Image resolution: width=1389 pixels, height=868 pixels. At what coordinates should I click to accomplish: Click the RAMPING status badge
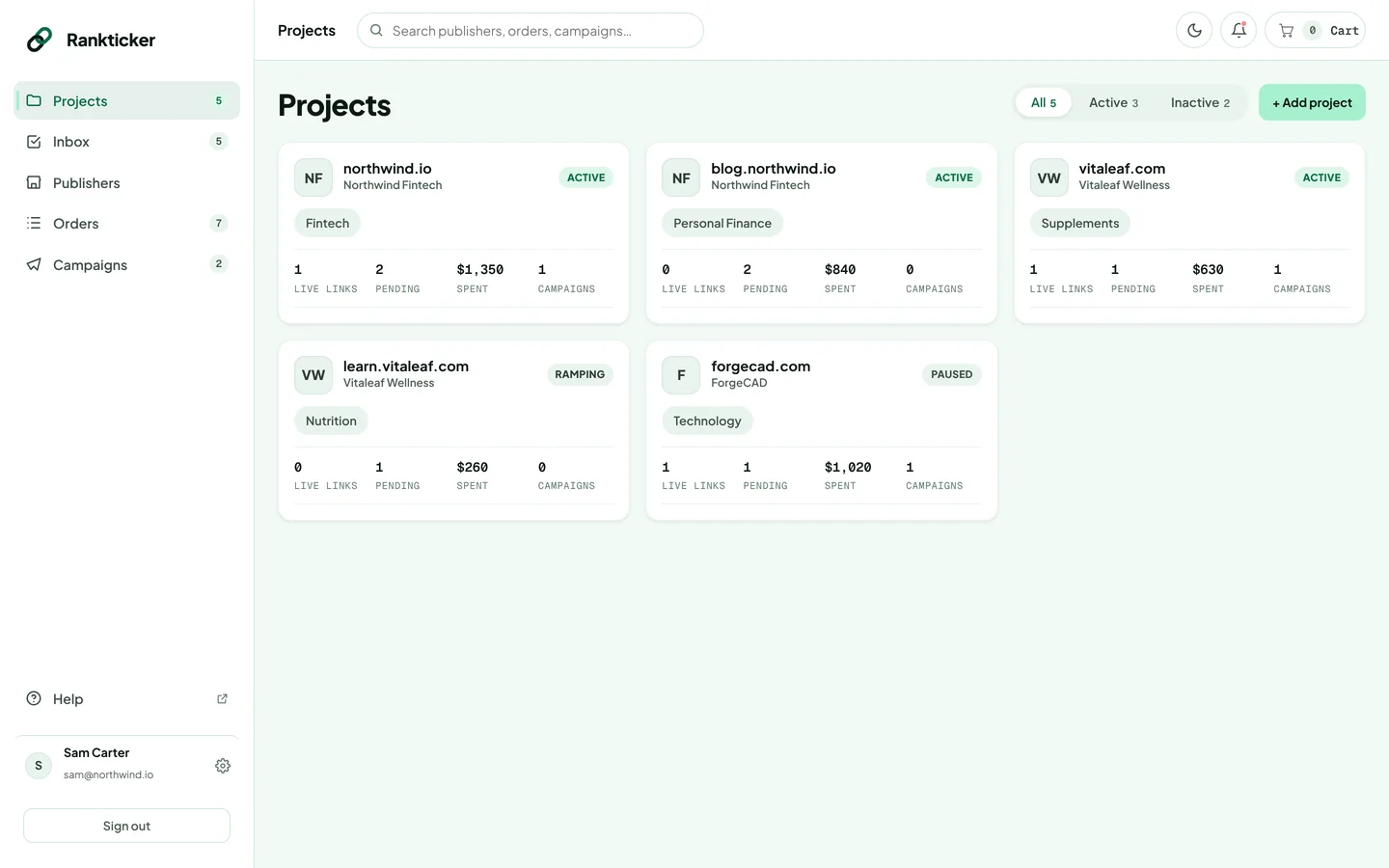[x=580, y=374]
